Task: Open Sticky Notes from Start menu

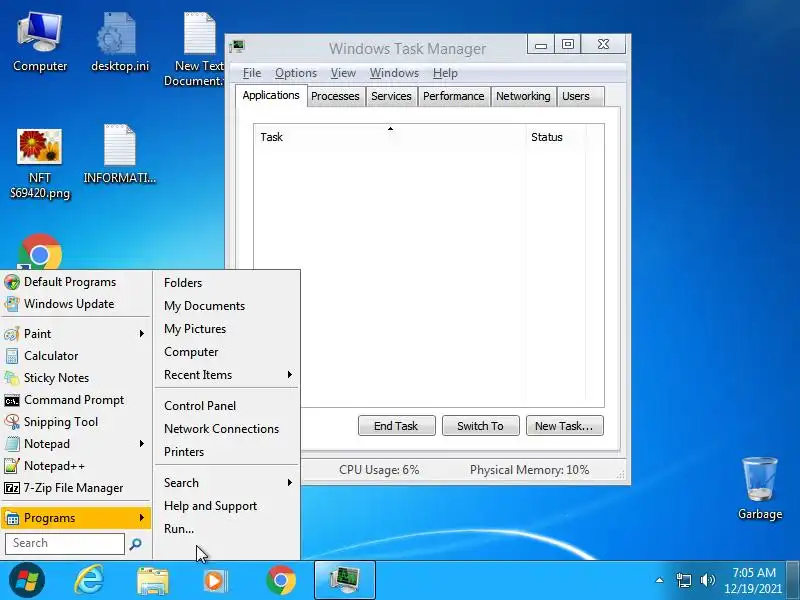Action: [x=76, y=378]
